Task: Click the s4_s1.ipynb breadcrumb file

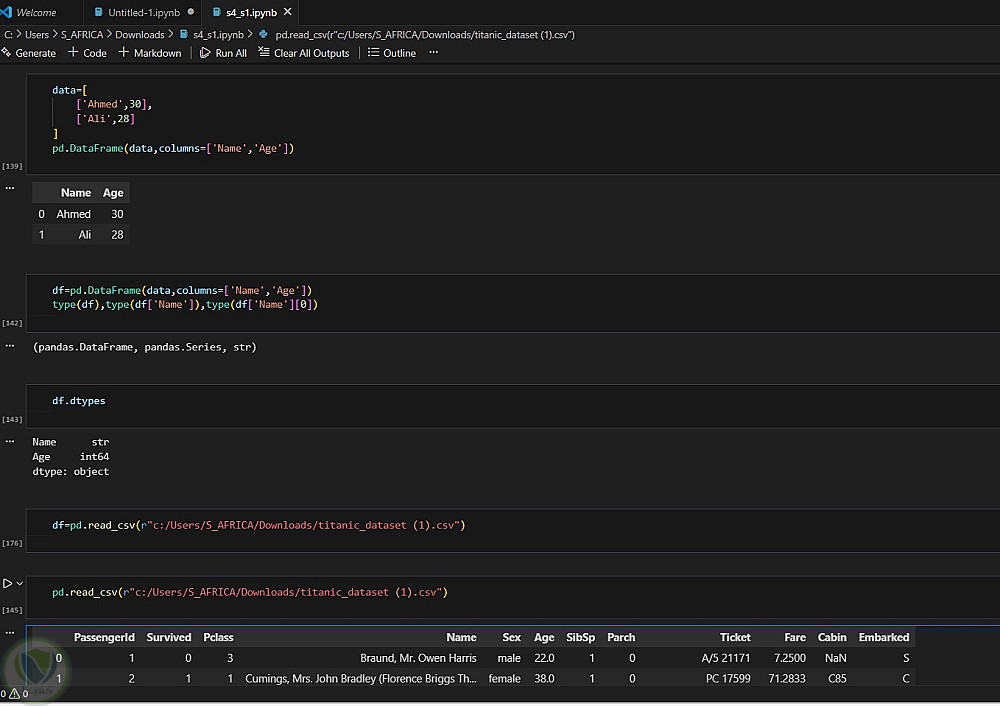Action: click(217, 34)
